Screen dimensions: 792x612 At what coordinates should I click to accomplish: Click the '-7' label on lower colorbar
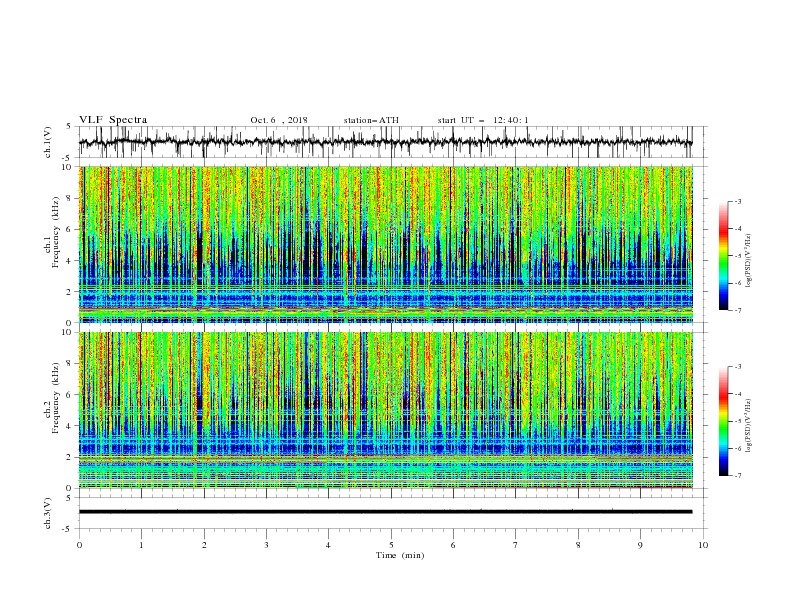[x=737, y=475]
